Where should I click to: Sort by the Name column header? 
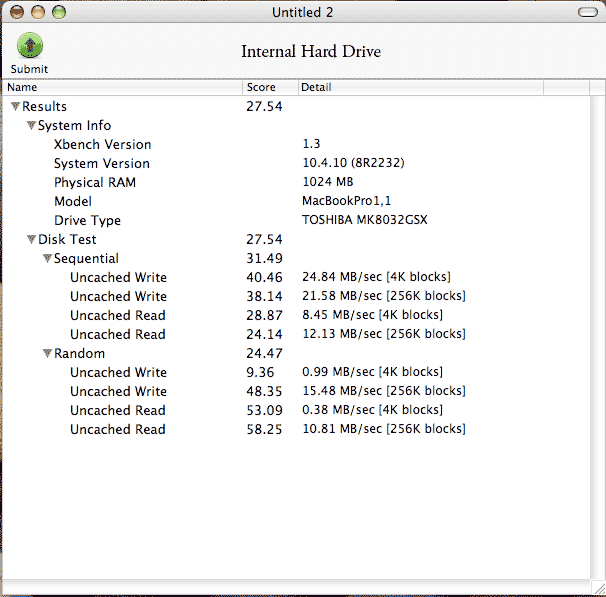(122, 87)
